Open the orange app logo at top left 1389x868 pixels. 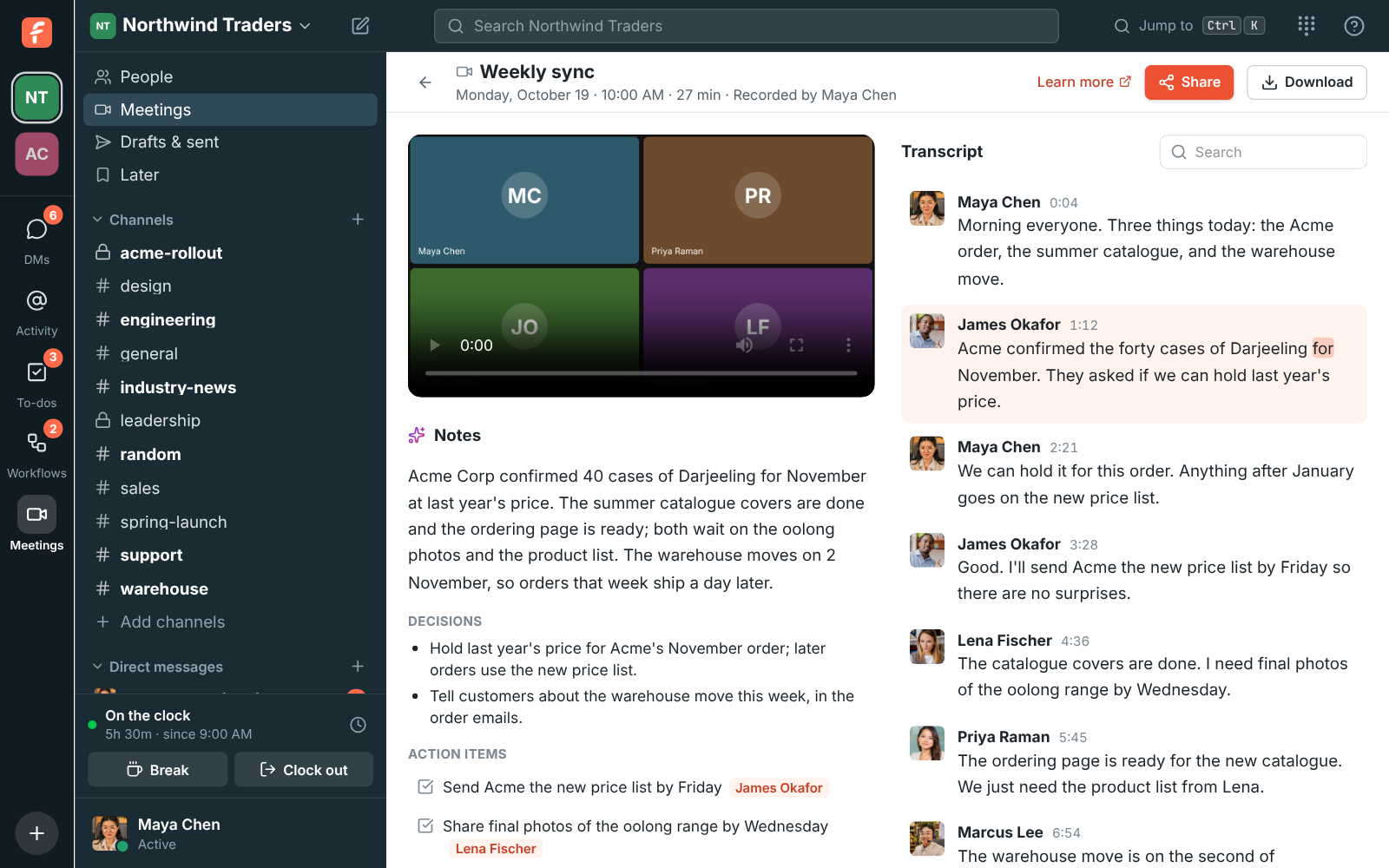coord(36,32)
